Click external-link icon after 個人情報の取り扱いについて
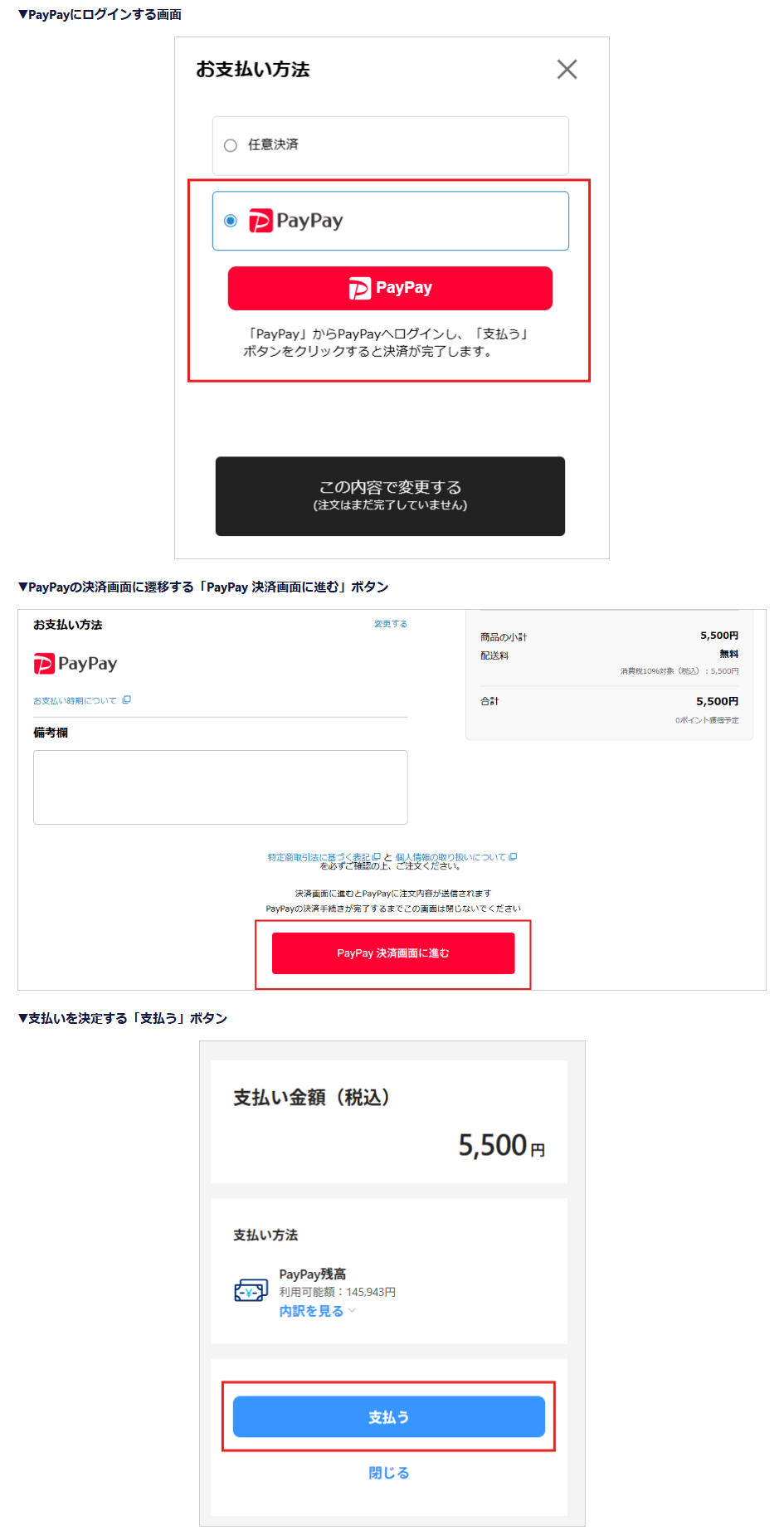Viewport: 784px width, 1535px height. click(513, 857)
